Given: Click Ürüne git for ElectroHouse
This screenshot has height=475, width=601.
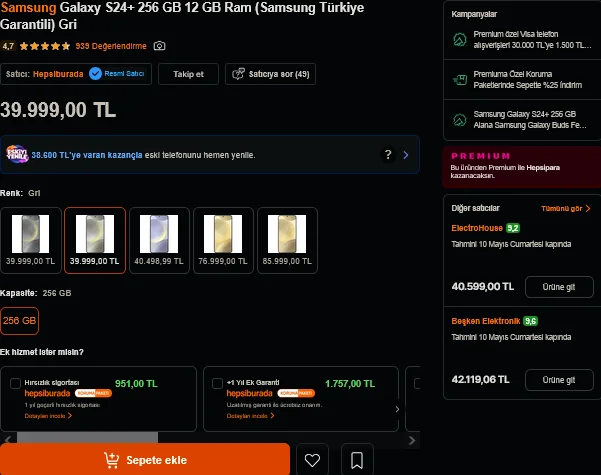Looking at the screenshot, I should [559, 287].
